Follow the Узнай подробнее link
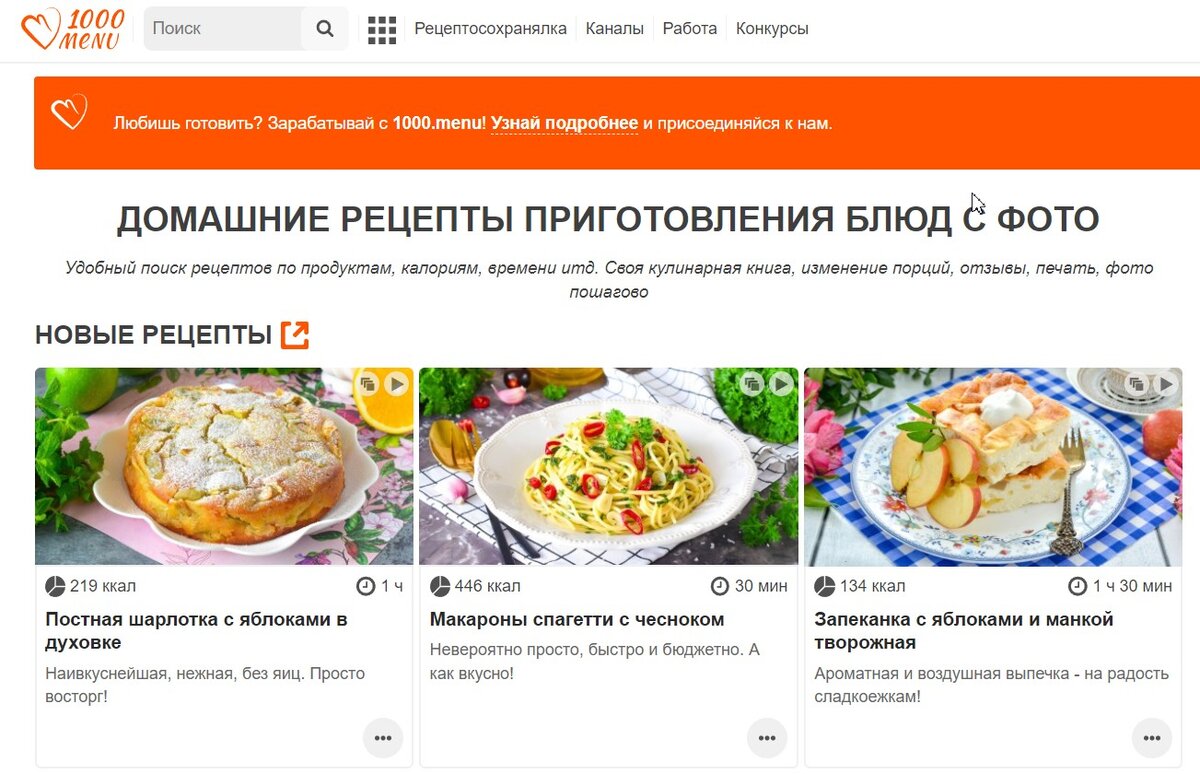The image size is (1200, 774). click(564, 124)
